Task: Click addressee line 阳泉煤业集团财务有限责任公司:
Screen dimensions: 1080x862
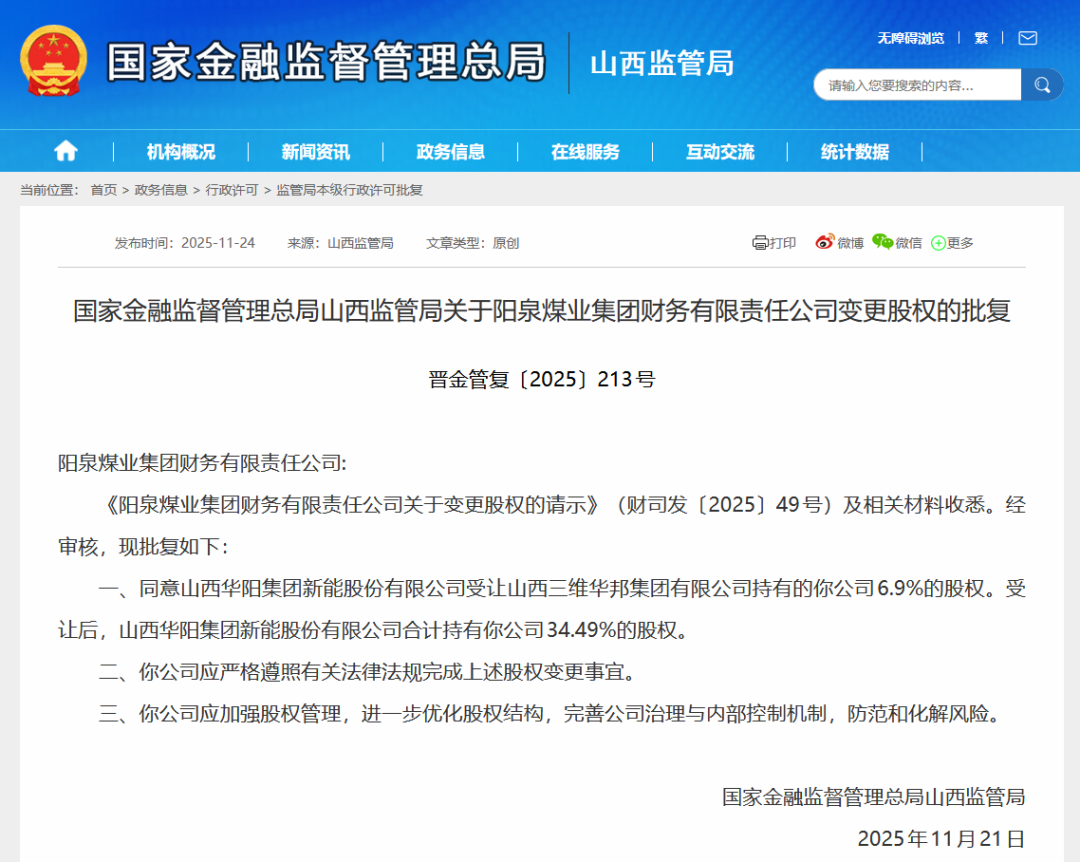Action: click(202, 463)
